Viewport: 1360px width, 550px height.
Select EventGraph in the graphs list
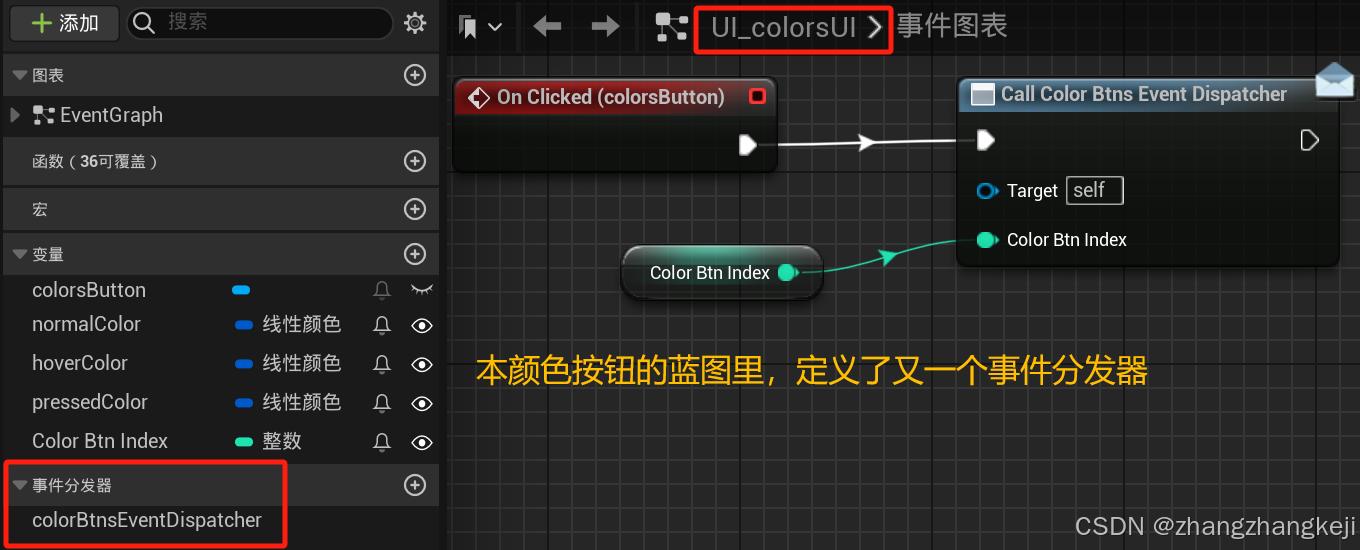pyautogui.click(x=111, y=115)
